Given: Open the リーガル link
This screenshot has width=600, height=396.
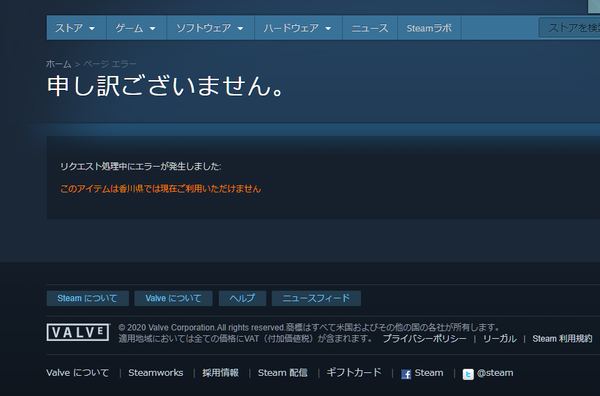Looking at the screenshot, I should pyautogui.click(x=499, y=339).
